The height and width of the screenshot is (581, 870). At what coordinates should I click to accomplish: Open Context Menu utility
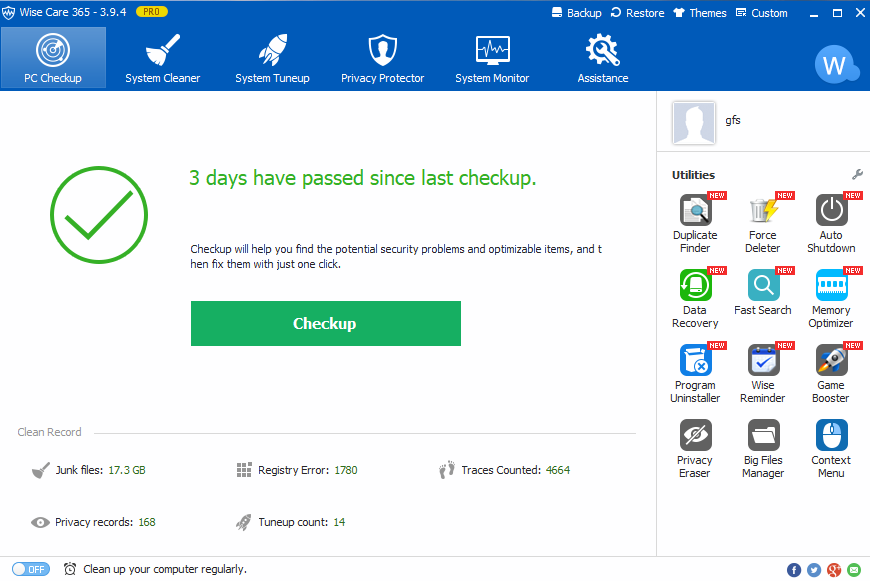point(831,448)
